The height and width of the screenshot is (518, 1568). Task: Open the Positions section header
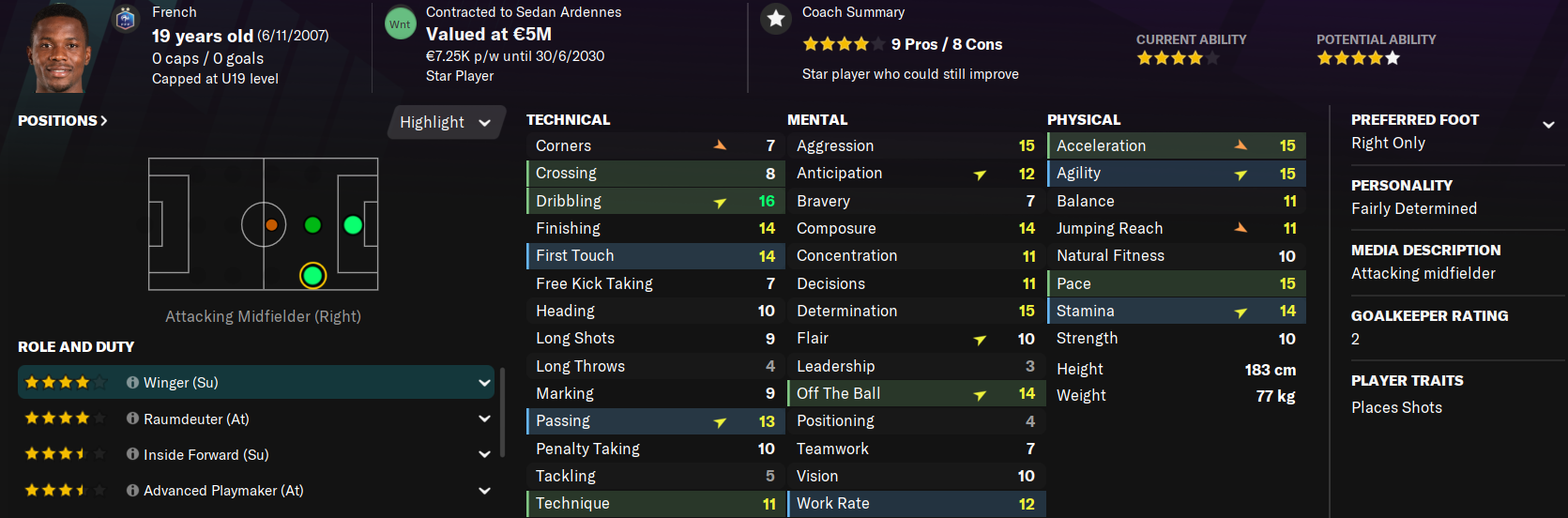[63, 121]
